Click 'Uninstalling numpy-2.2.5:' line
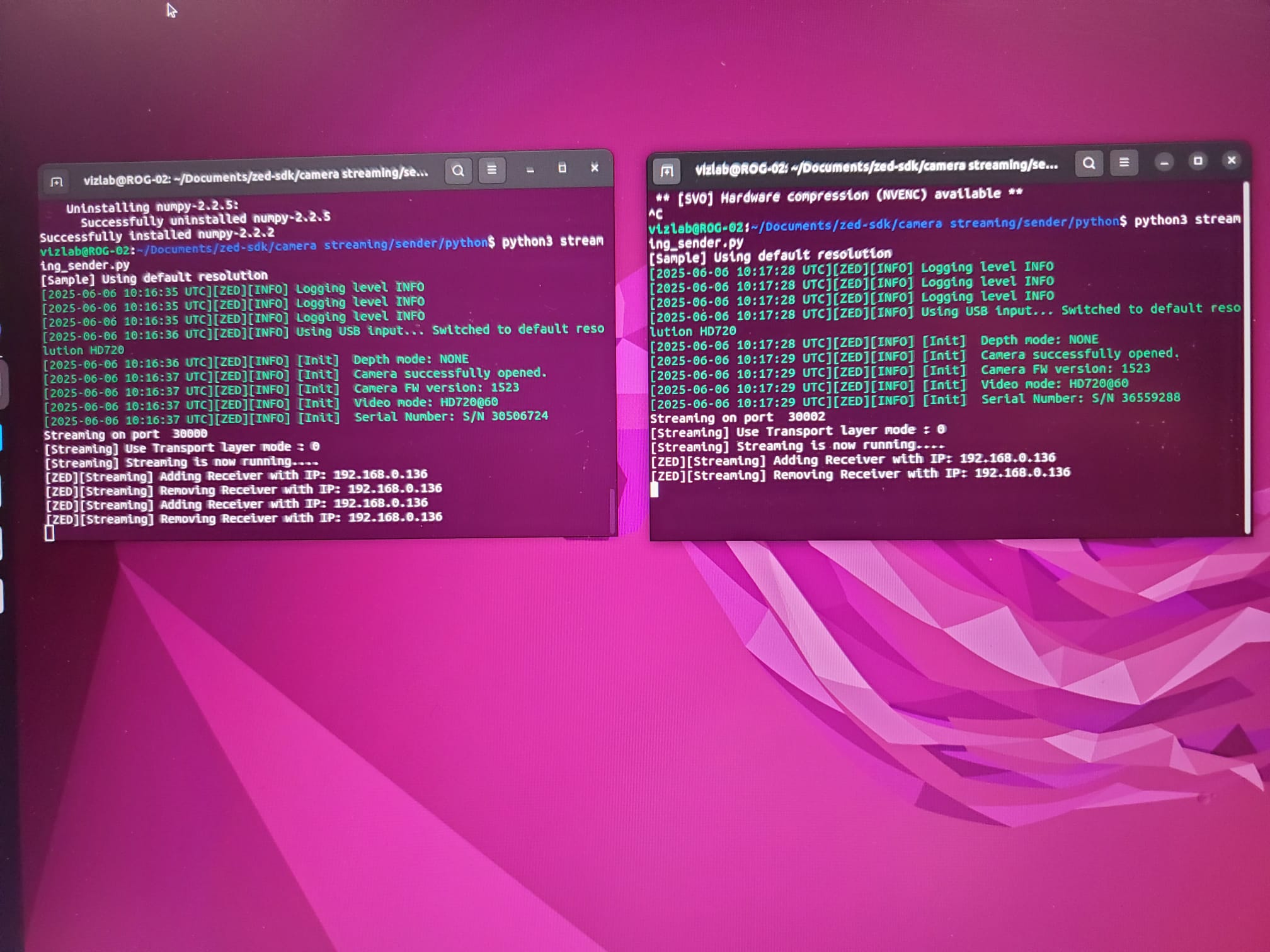This screenshot has width=1270, height=952. click(152, 207)
